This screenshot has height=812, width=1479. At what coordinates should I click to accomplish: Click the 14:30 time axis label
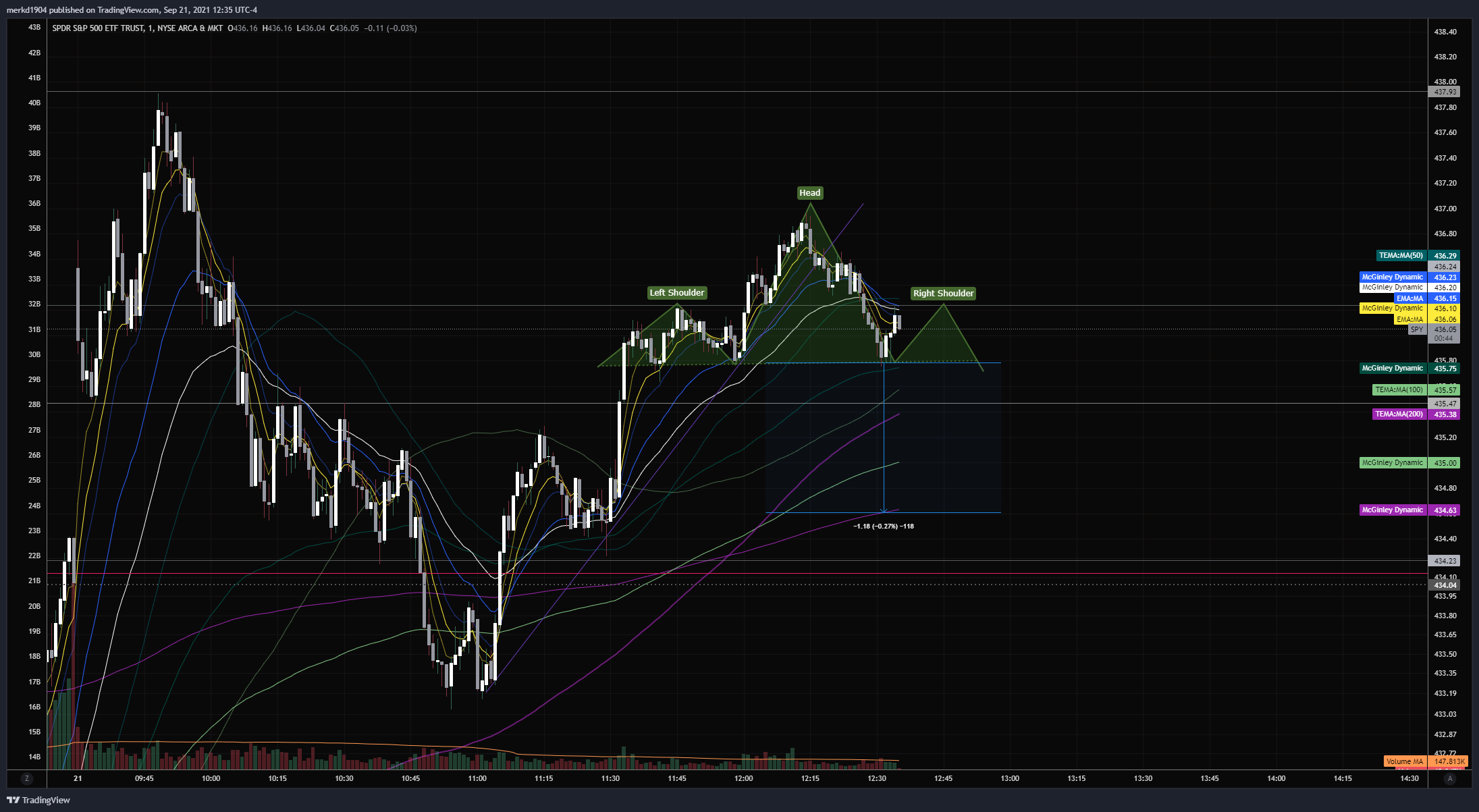pos(1409,778)
